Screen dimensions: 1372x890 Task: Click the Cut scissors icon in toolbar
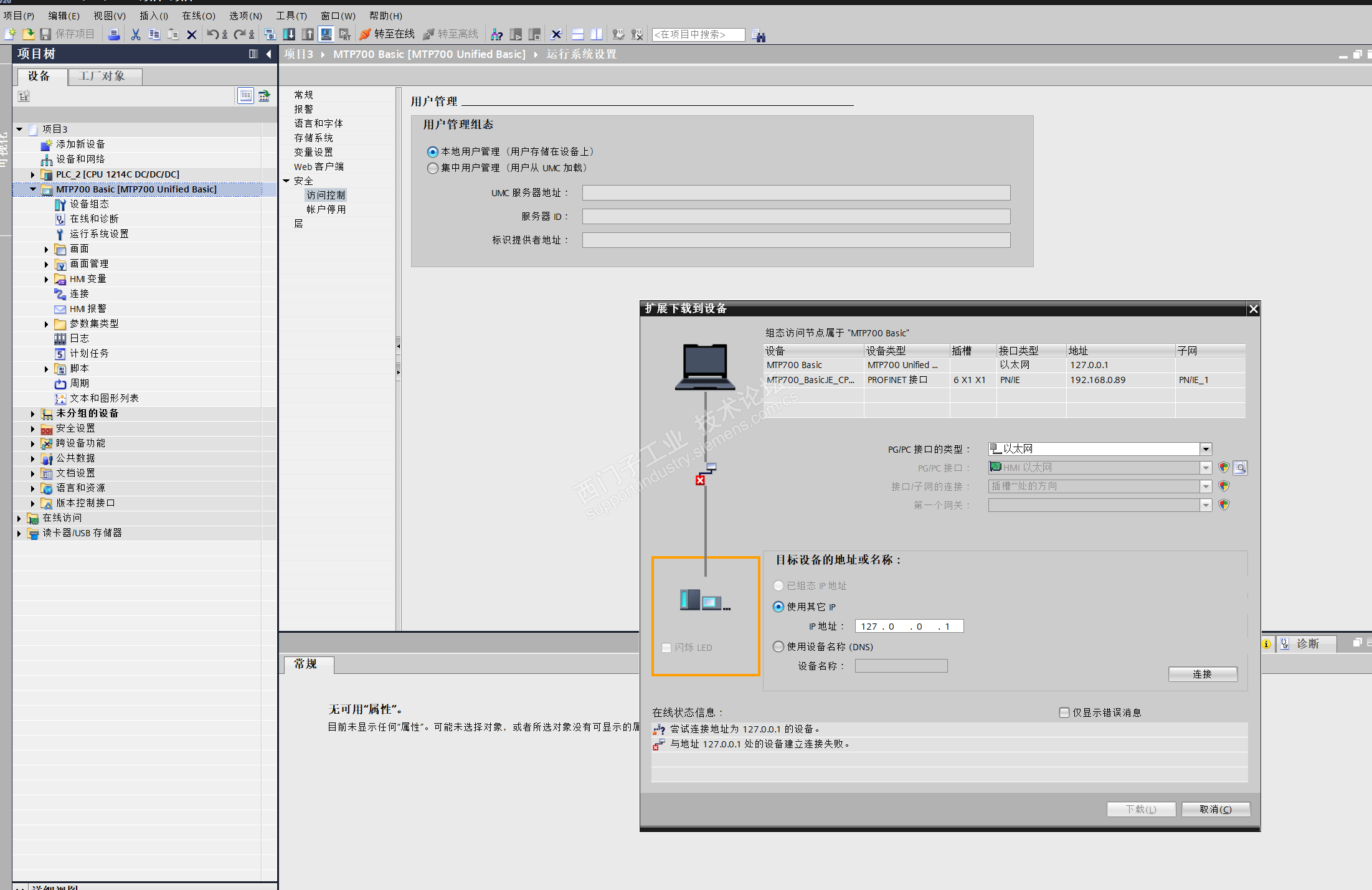tap(135, 35)
